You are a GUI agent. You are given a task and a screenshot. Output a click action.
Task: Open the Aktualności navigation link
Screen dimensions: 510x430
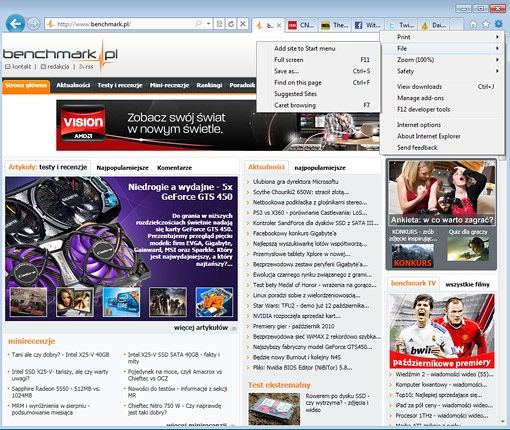(x=73, y=85)
